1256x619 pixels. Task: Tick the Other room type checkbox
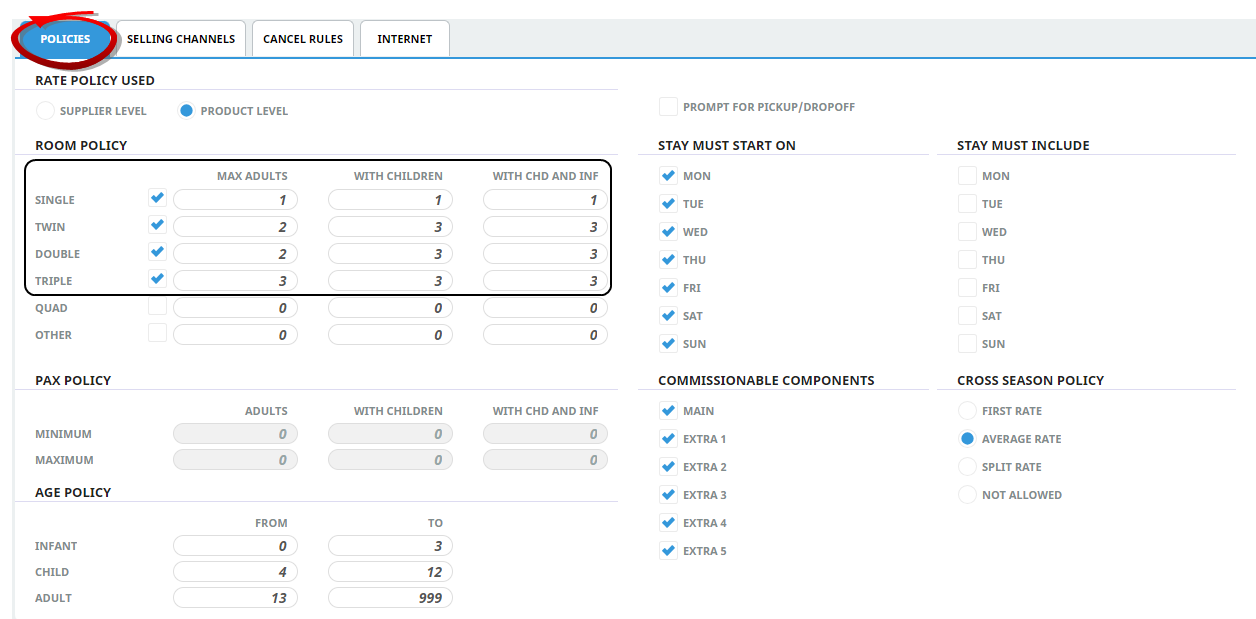coord(157,334)
